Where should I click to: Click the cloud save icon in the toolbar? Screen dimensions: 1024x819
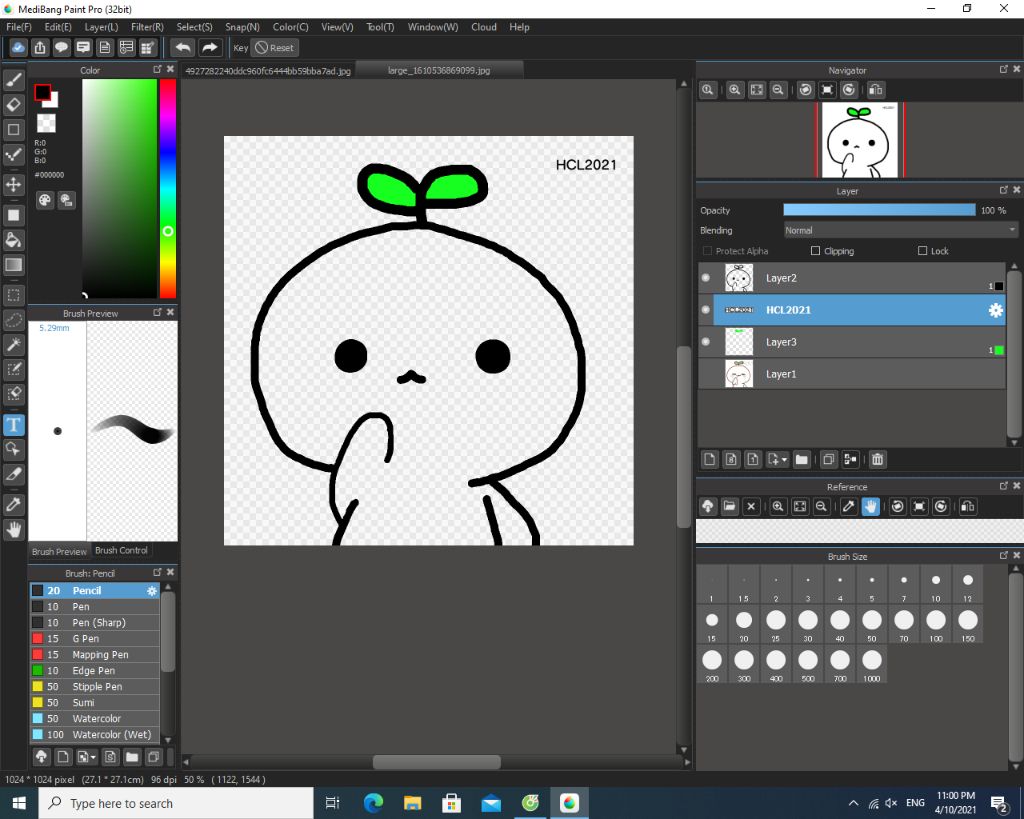[18, 48]
